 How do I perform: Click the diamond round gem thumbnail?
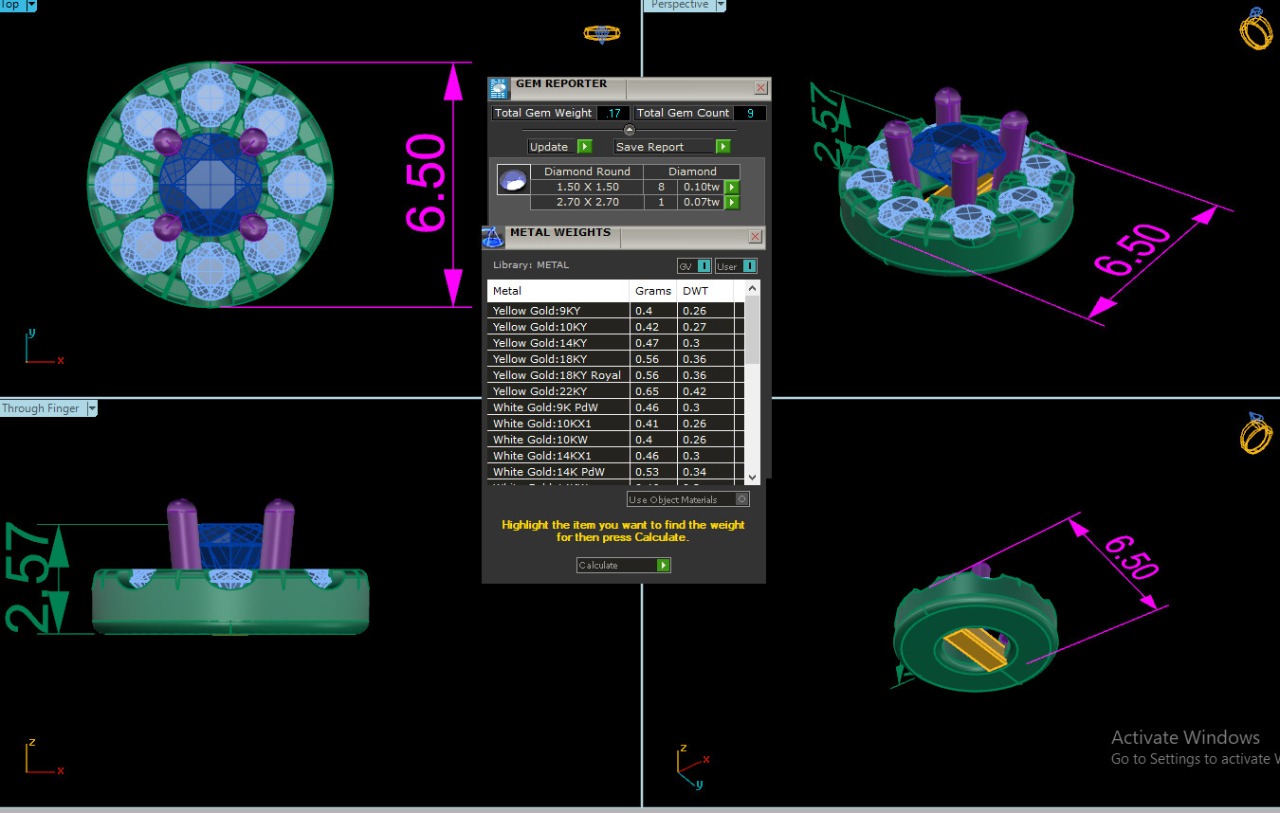pyautogui.click(x=513, y=180)
